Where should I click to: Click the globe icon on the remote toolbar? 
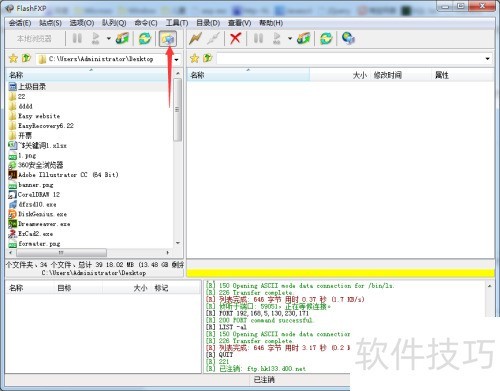click(x=348, y=38)
